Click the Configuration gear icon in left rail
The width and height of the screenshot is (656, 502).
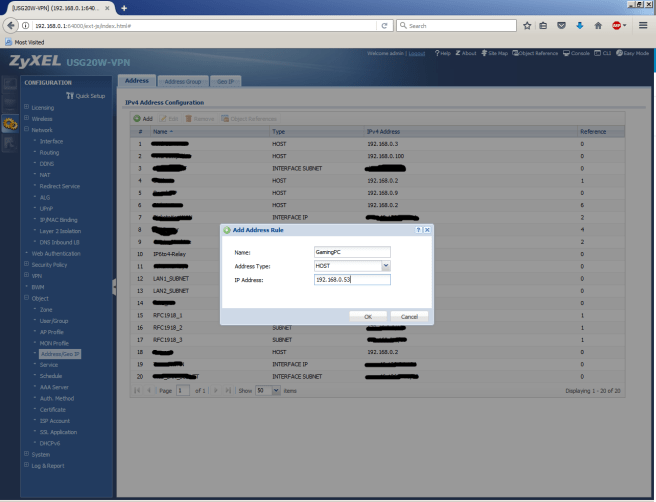point(10,125)
